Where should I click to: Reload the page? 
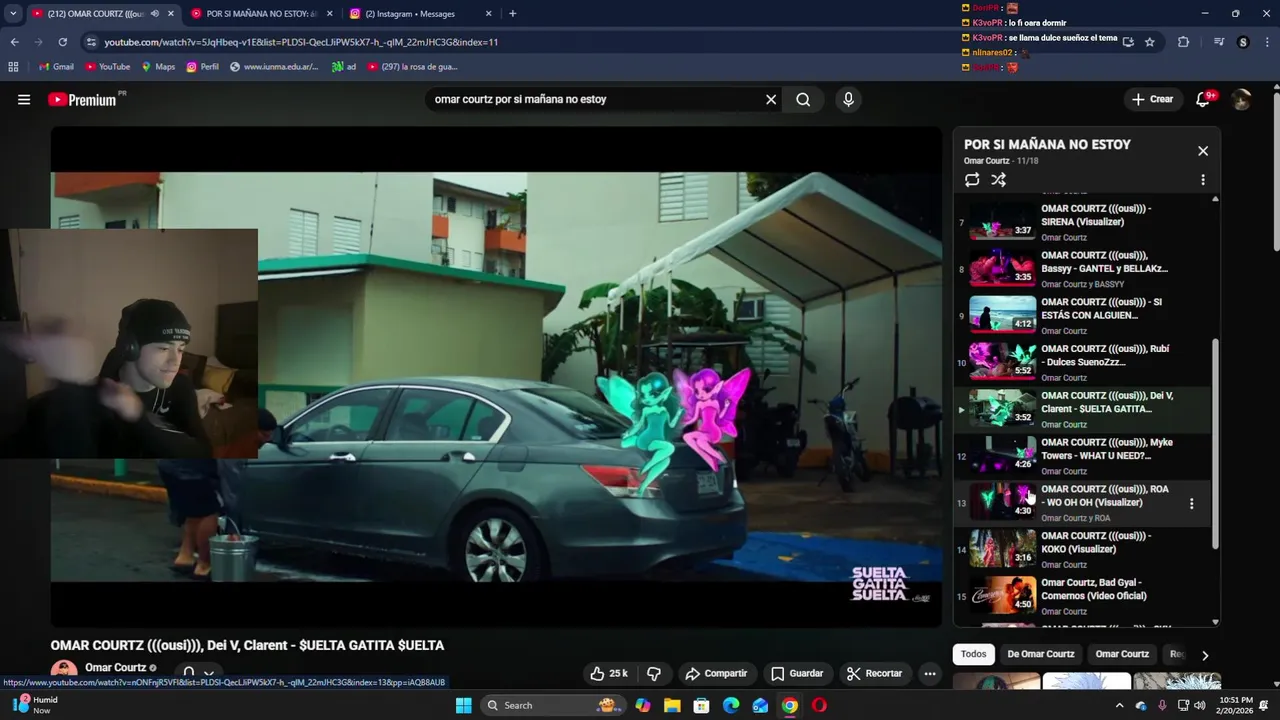(x=62, y=42)
